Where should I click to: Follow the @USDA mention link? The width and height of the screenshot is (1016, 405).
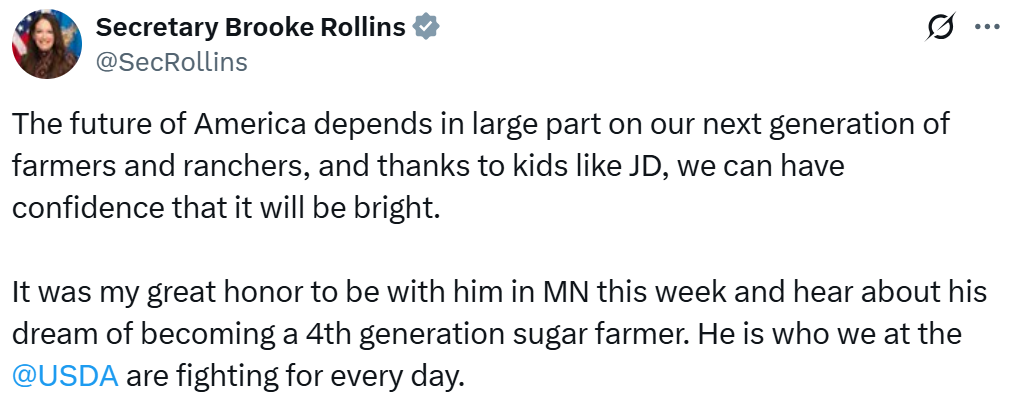66,376
